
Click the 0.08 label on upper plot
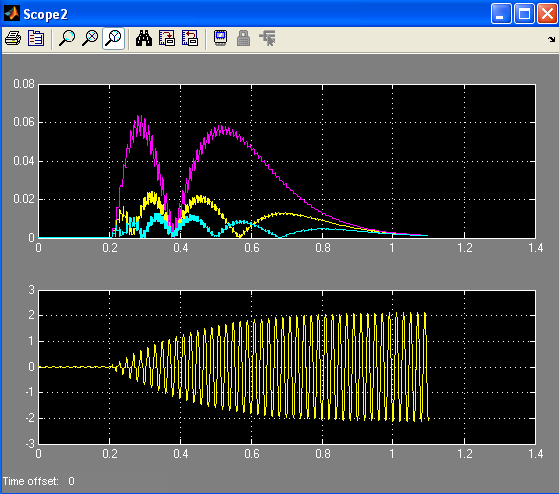[24, 84]
